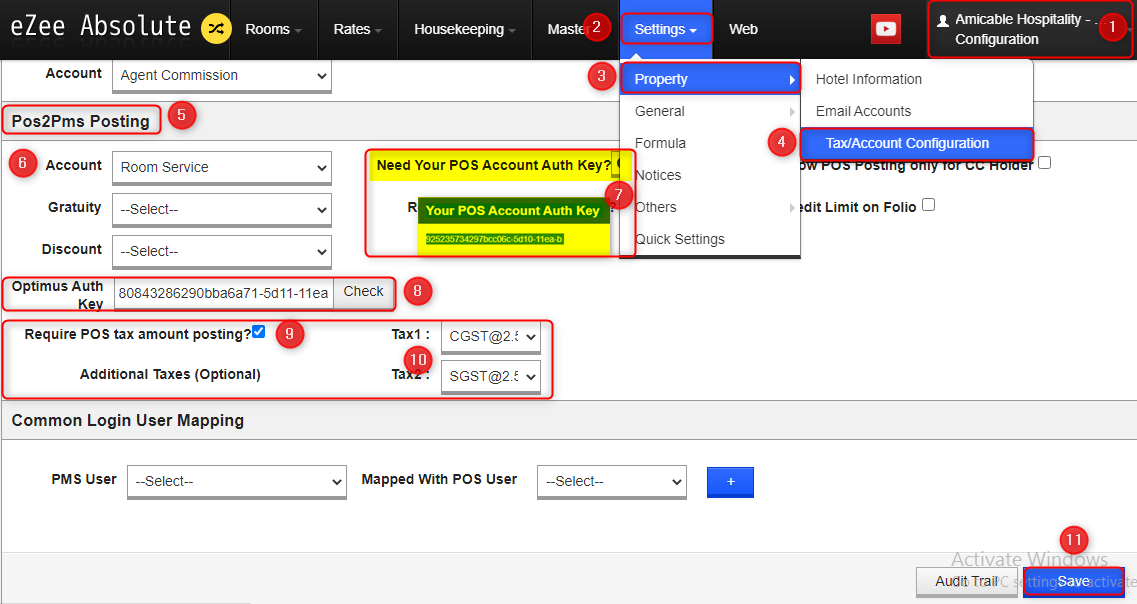Screen dimensions: 1137x604
Task: Click the Check button
Action: 363,291
